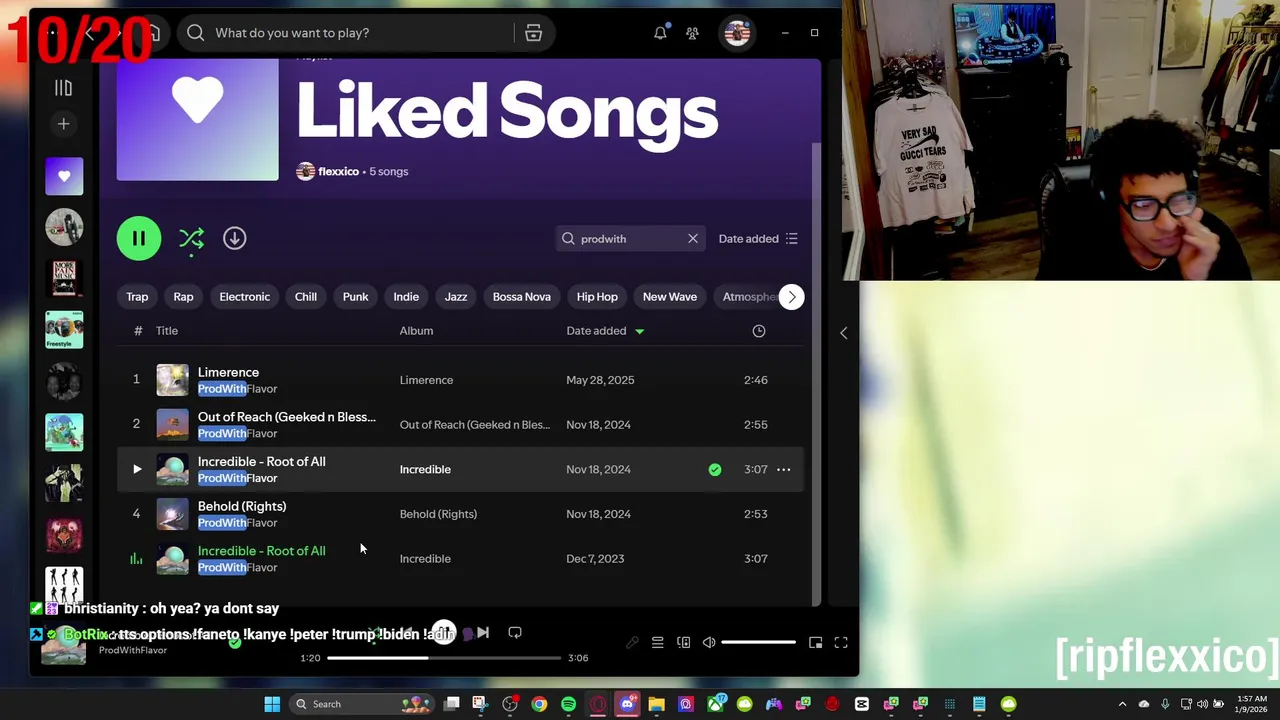The height and width of the screenshot is (720, 1280).
Task: Open the flexxico profile link
Action: click(338, 171)
